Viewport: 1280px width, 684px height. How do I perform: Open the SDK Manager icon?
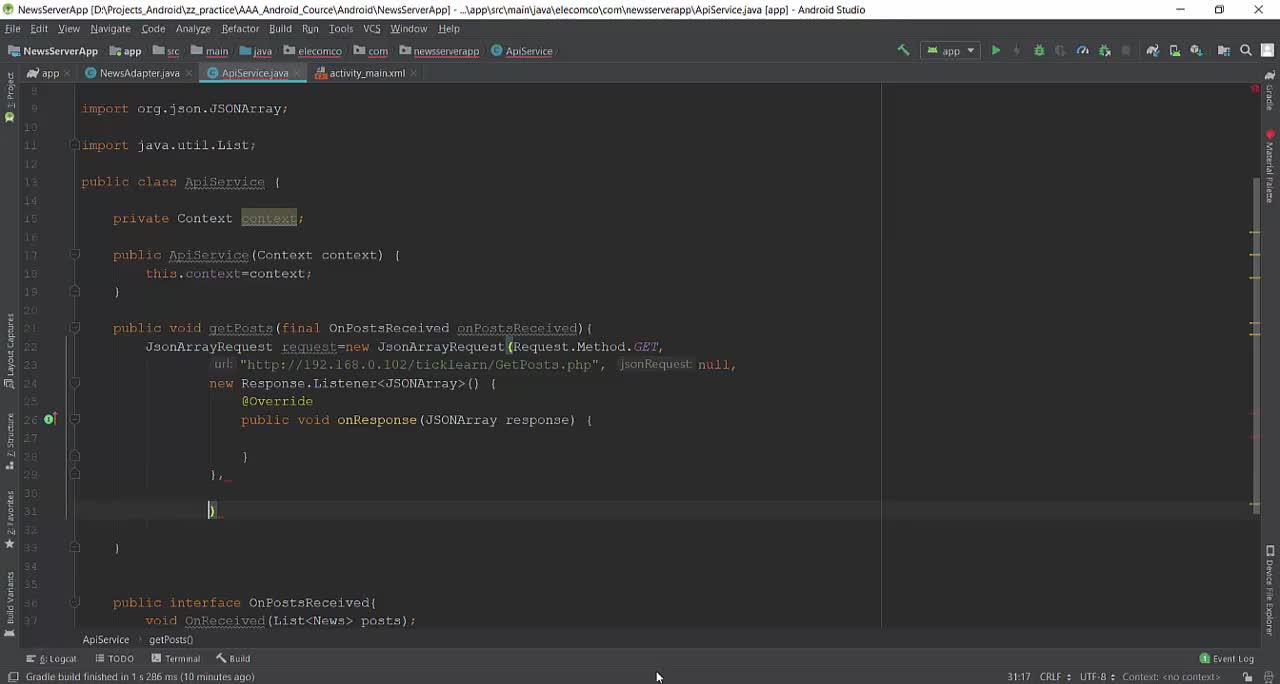(x=1196, y=51)
